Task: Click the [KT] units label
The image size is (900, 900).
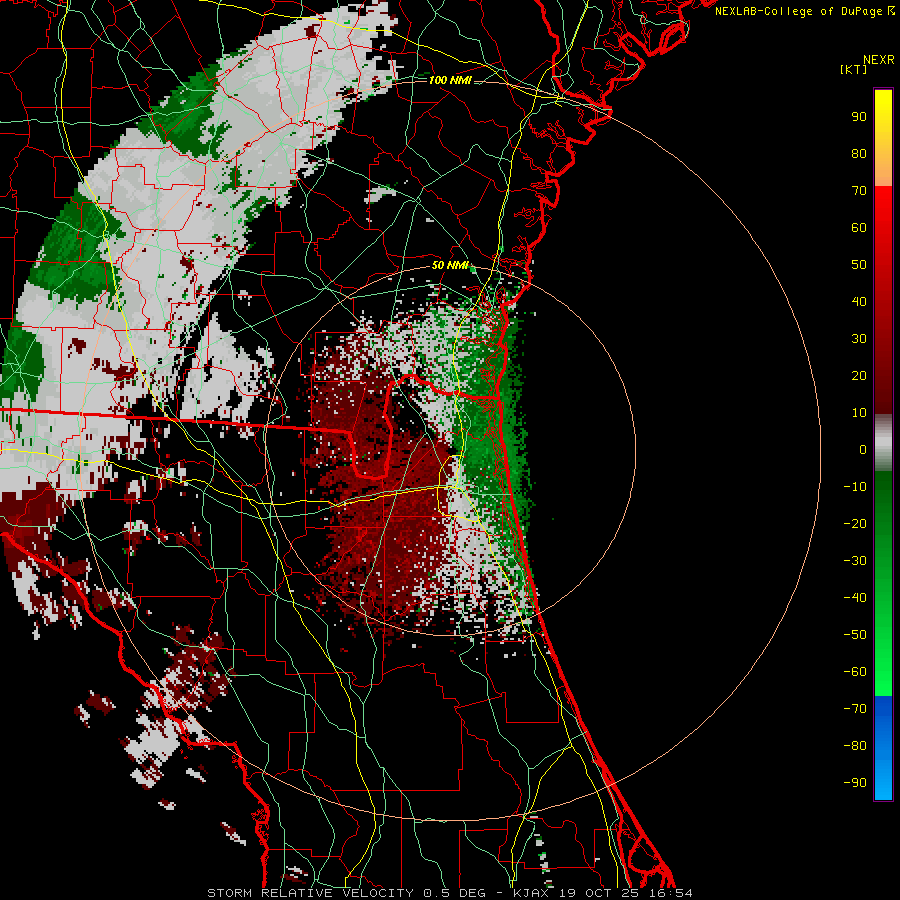Action: pyautogui.click(x=853, y=69)
